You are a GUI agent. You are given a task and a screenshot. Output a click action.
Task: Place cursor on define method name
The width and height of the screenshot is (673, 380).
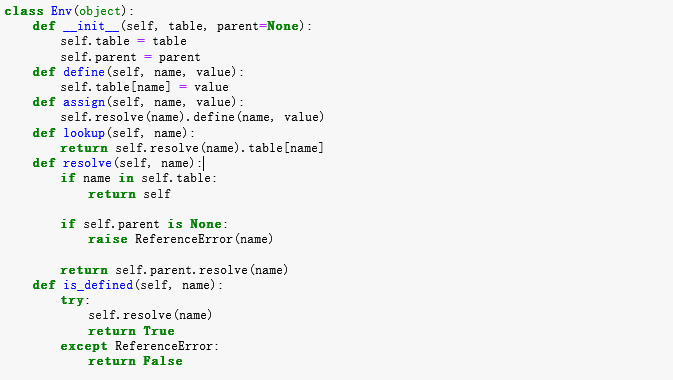pos(84,72)
